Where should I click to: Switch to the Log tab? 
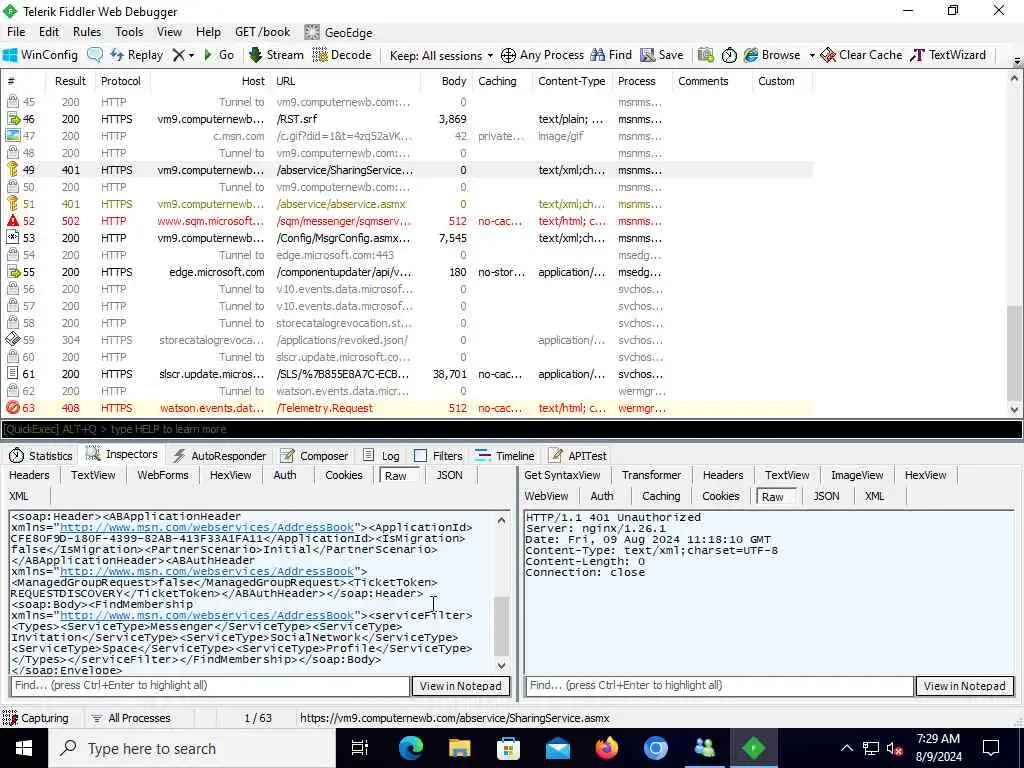(381, 456)
